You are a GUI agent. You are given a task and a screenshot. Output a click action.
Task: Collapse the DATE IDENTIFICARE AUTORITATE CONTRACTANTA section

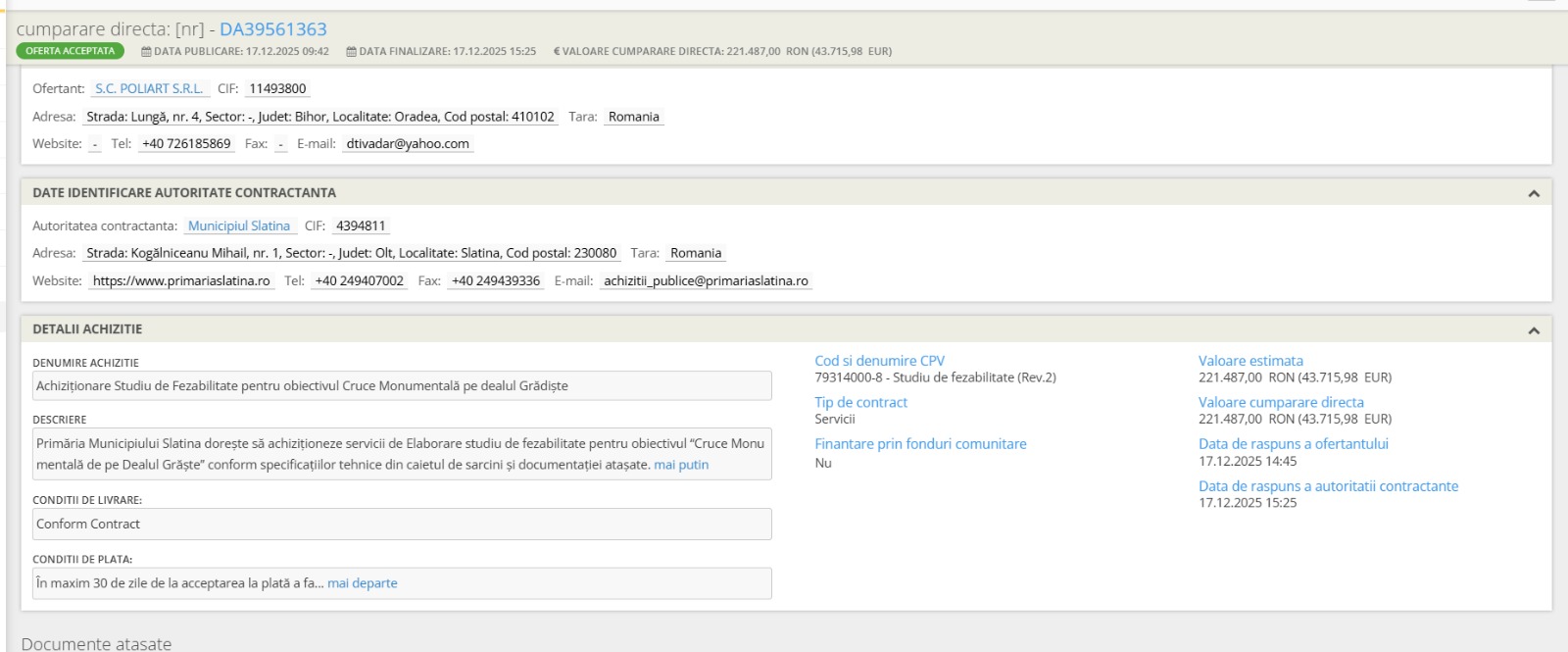coord(1534,194)
